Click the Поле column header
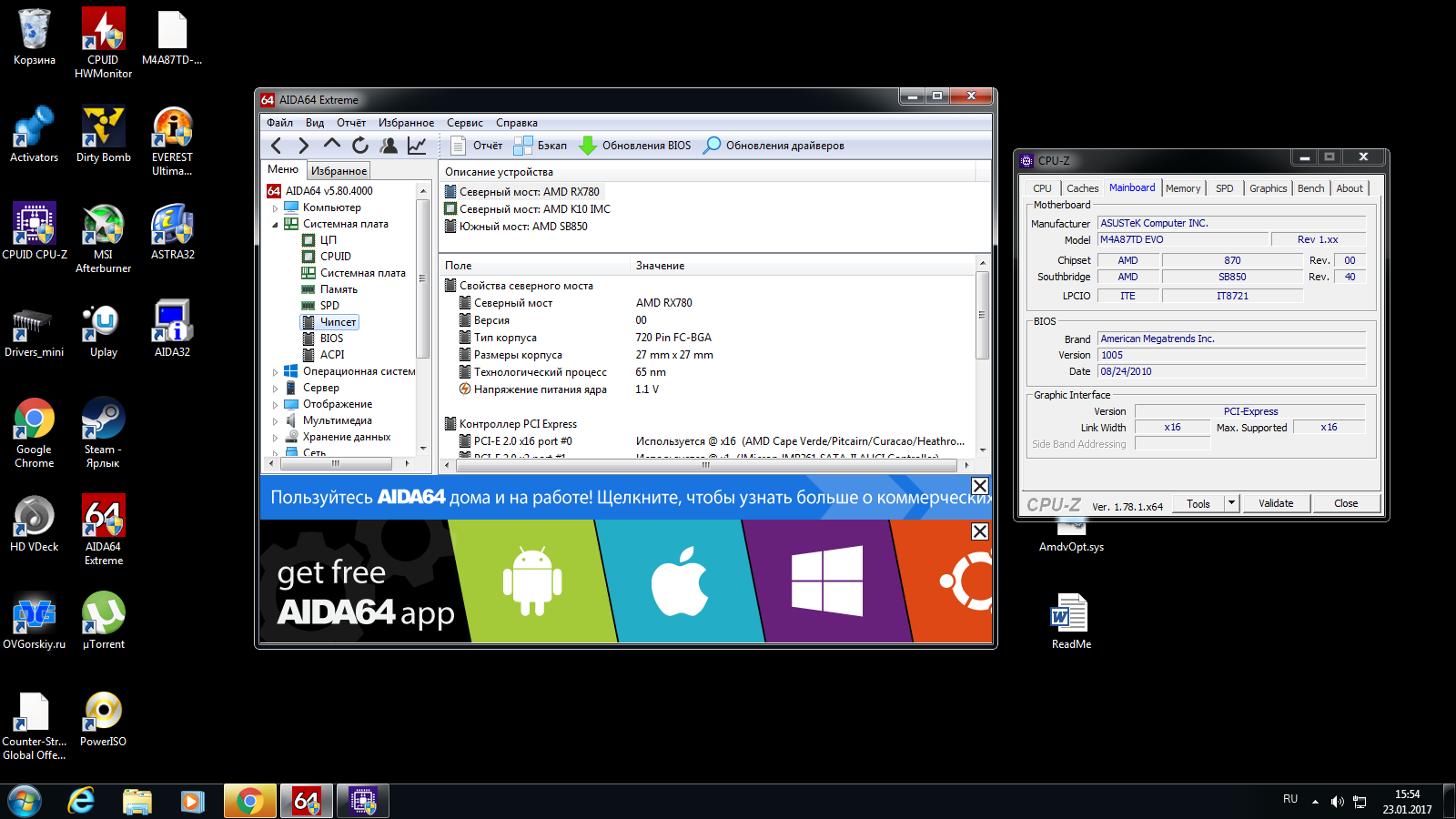Screen dimensions: 1456x819 534,266
